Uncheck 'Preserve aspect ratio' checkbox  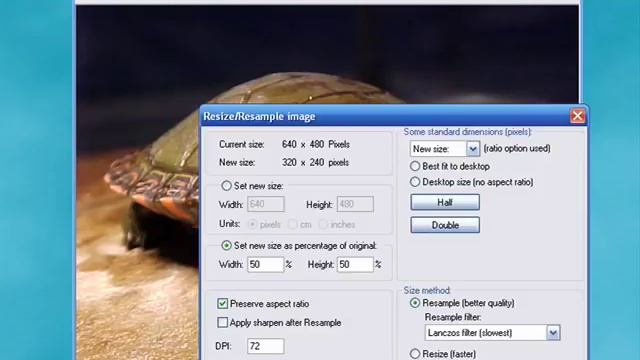coord(222,304)
